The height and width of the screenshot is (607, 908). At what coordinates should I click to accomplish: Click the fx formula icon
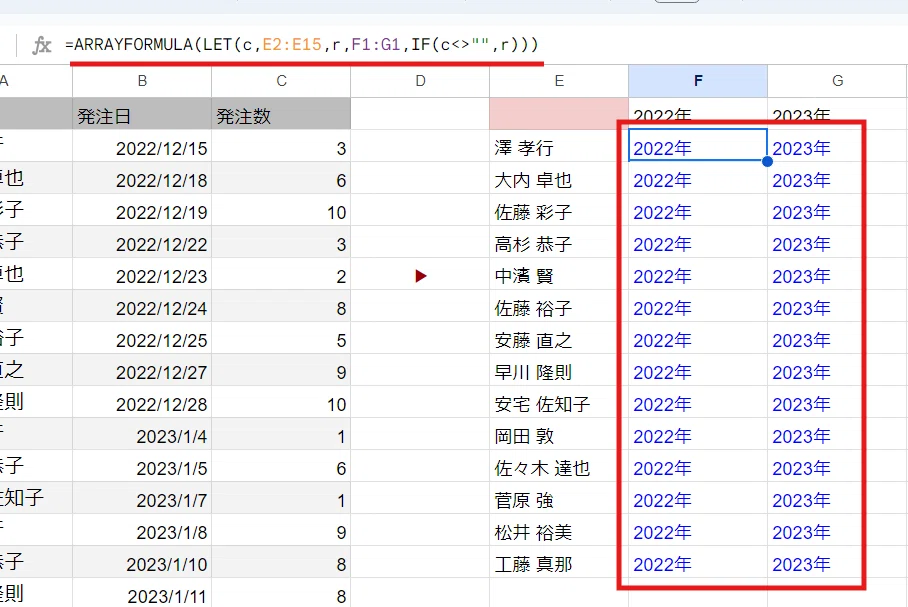click(42, 45)
